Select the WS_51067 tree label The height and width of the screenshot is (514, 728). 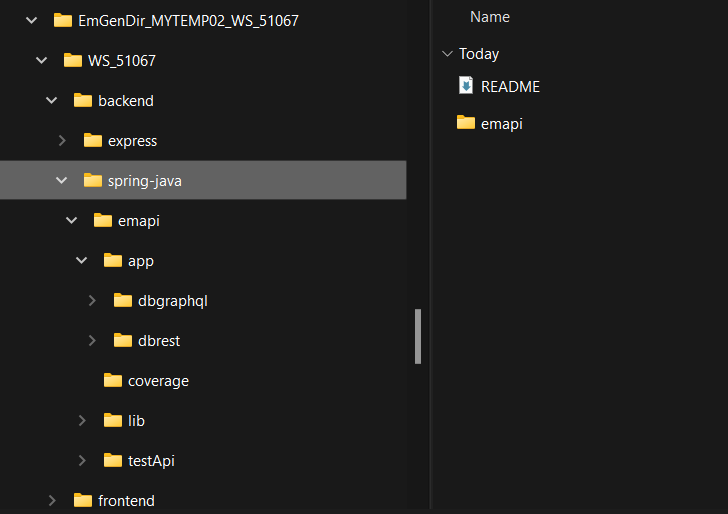tap(122, 61)
